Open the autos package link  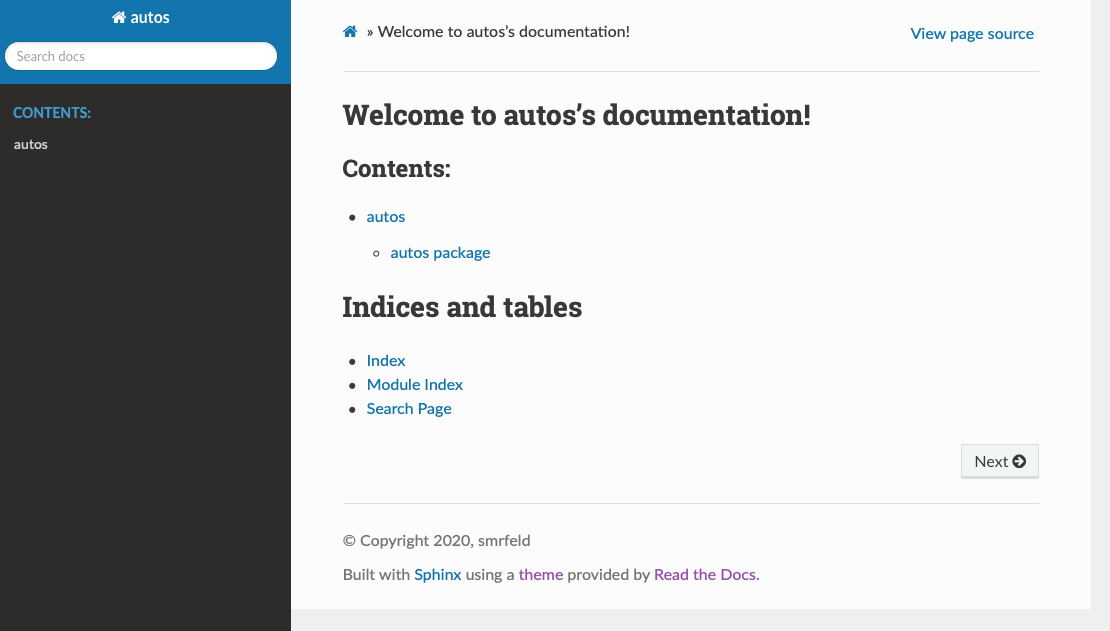pos(440,253)
